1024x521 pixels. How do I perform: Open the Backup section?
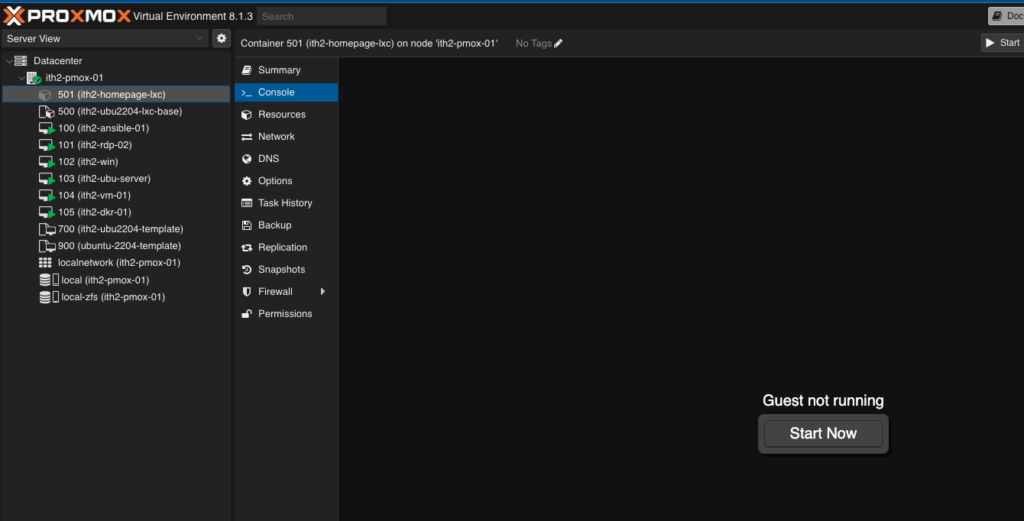pyautogui.click(x=286, y=225)
